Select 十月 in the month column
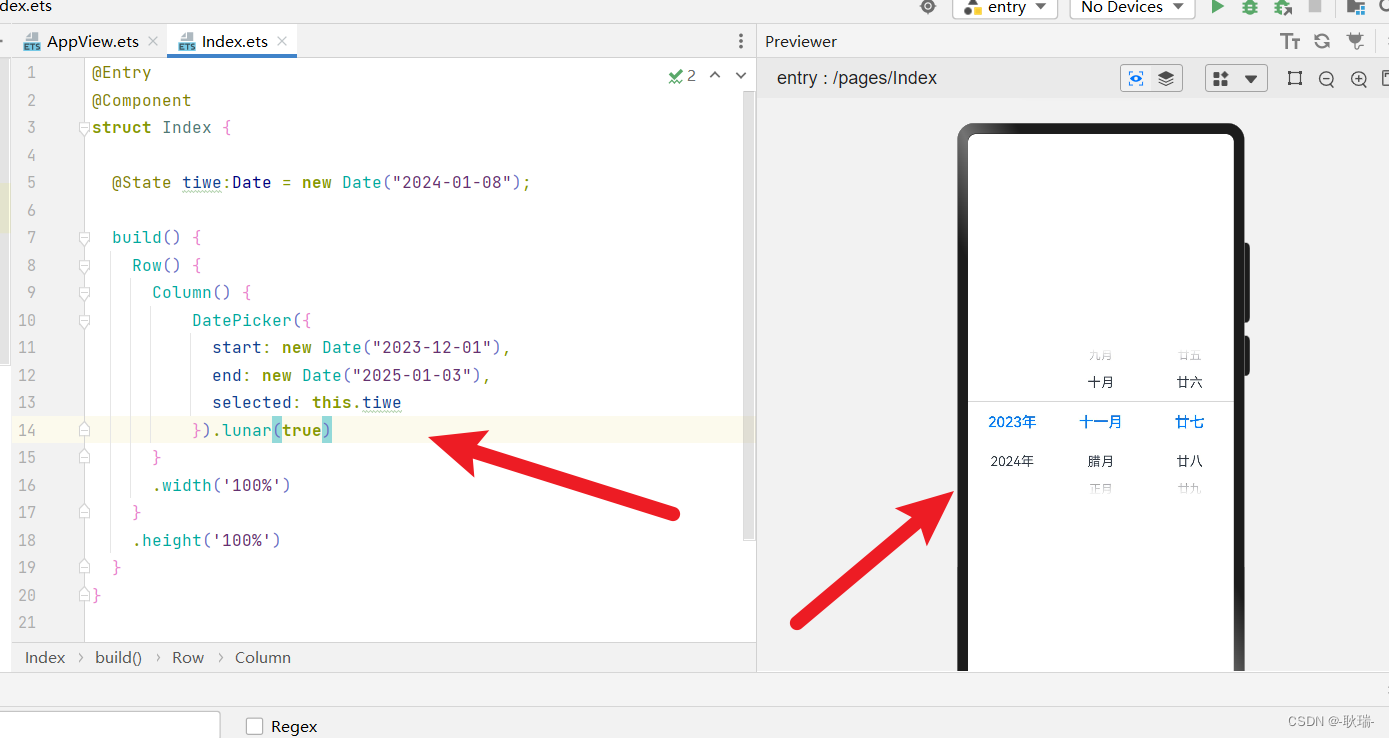This screenshot has width=1389, height=738. tap(1101, 382)
